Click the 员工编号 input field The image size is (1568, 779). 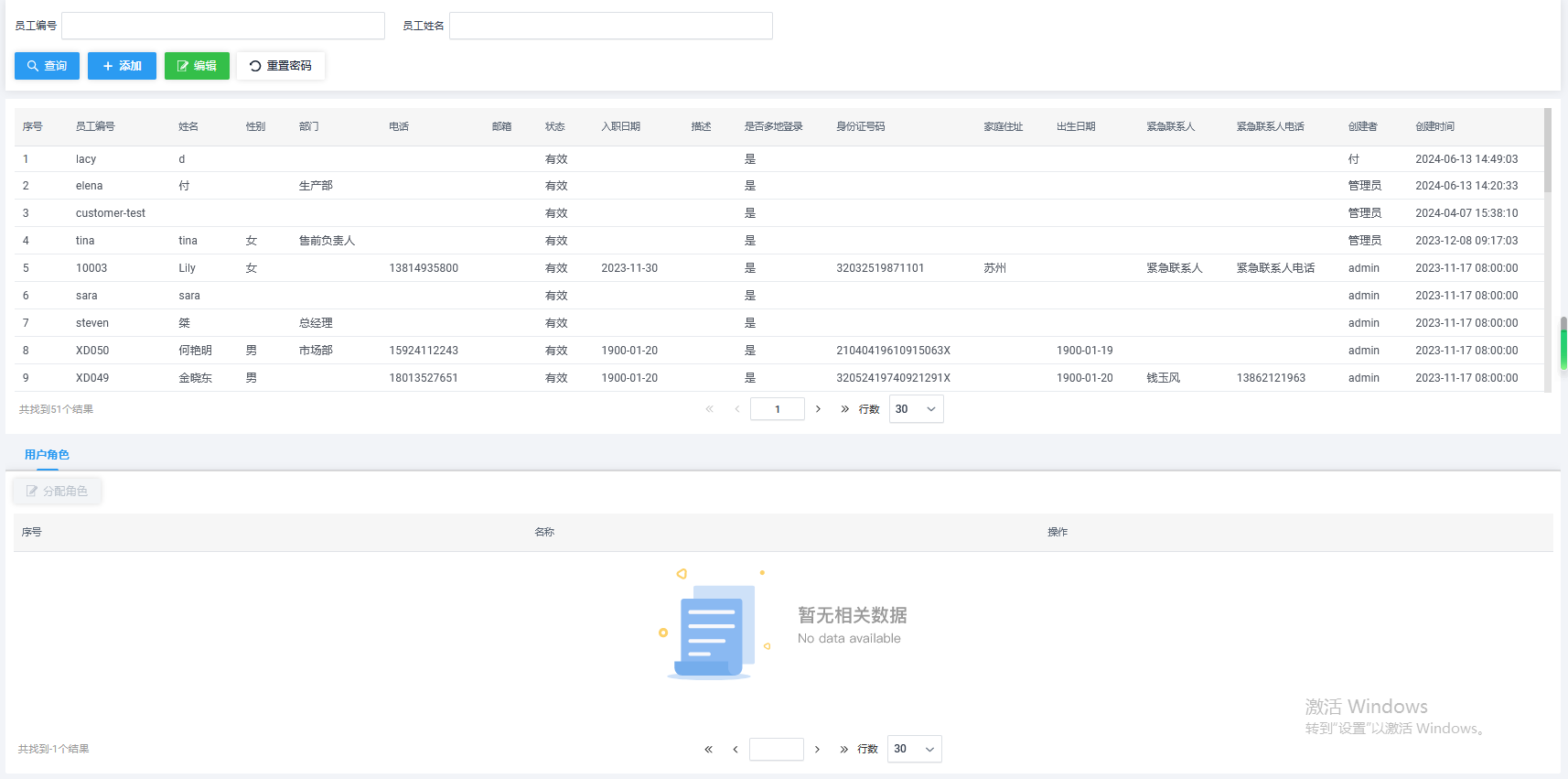pos(222,26)
